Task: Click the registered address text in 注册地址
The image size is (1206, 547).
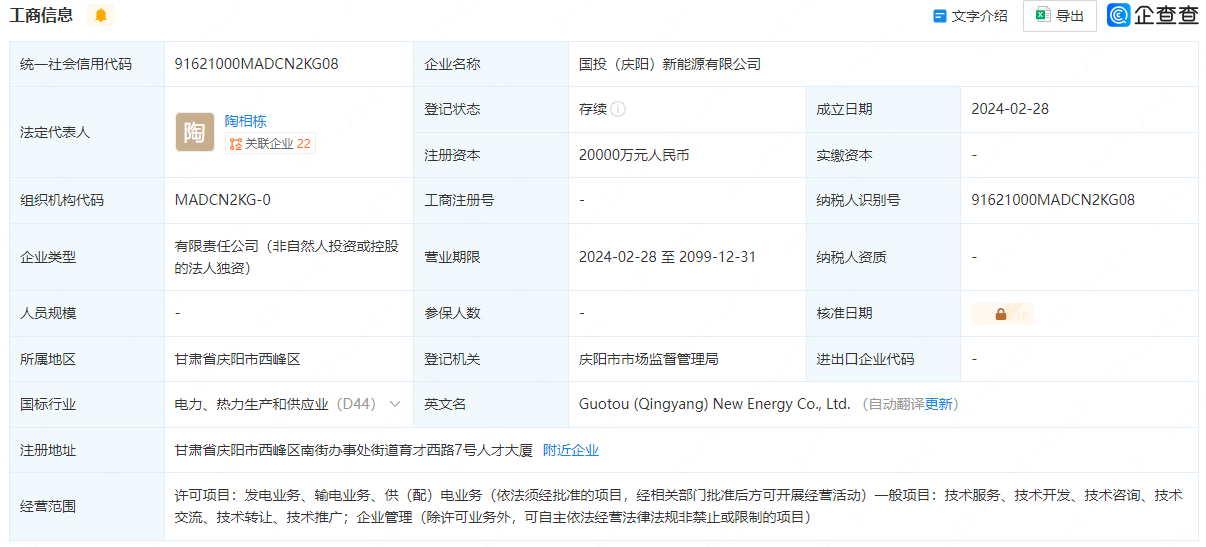Action: tap(353, 451)
